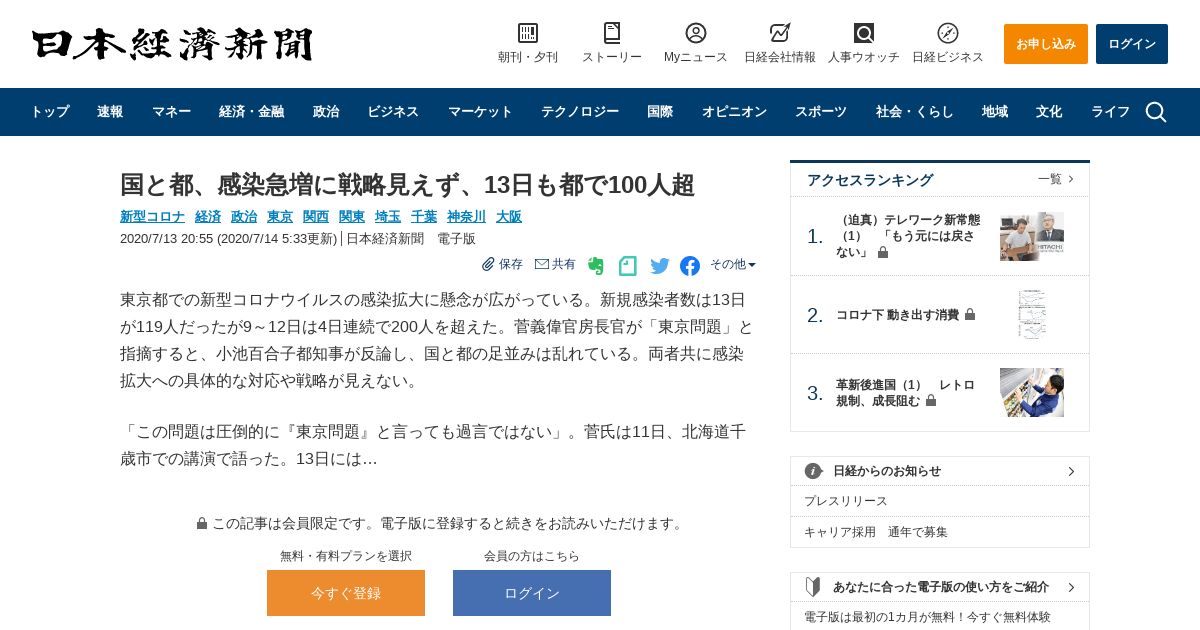Viewport: 1200px width, 630px height.
Task: Share article to Evernote elephant icon
Action: [x=596, y=266]
